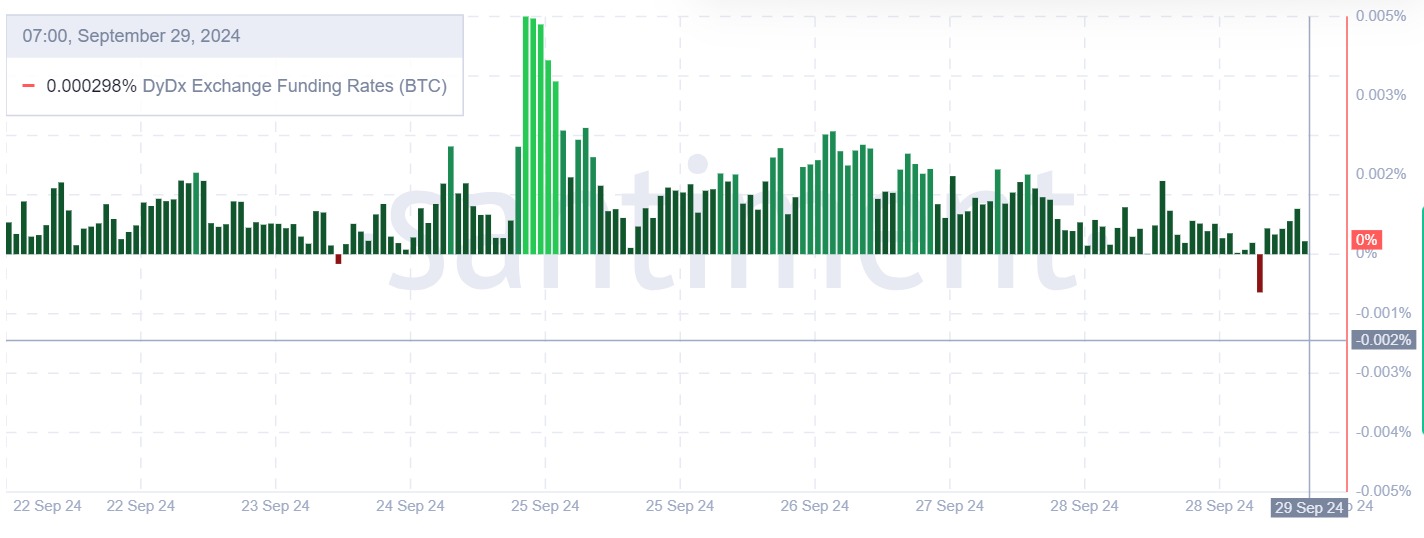Click the large red negative bar near 28 Sep
This screenshot has height=538, width=1424.
pyautogui.click(x=1260, y=273)
